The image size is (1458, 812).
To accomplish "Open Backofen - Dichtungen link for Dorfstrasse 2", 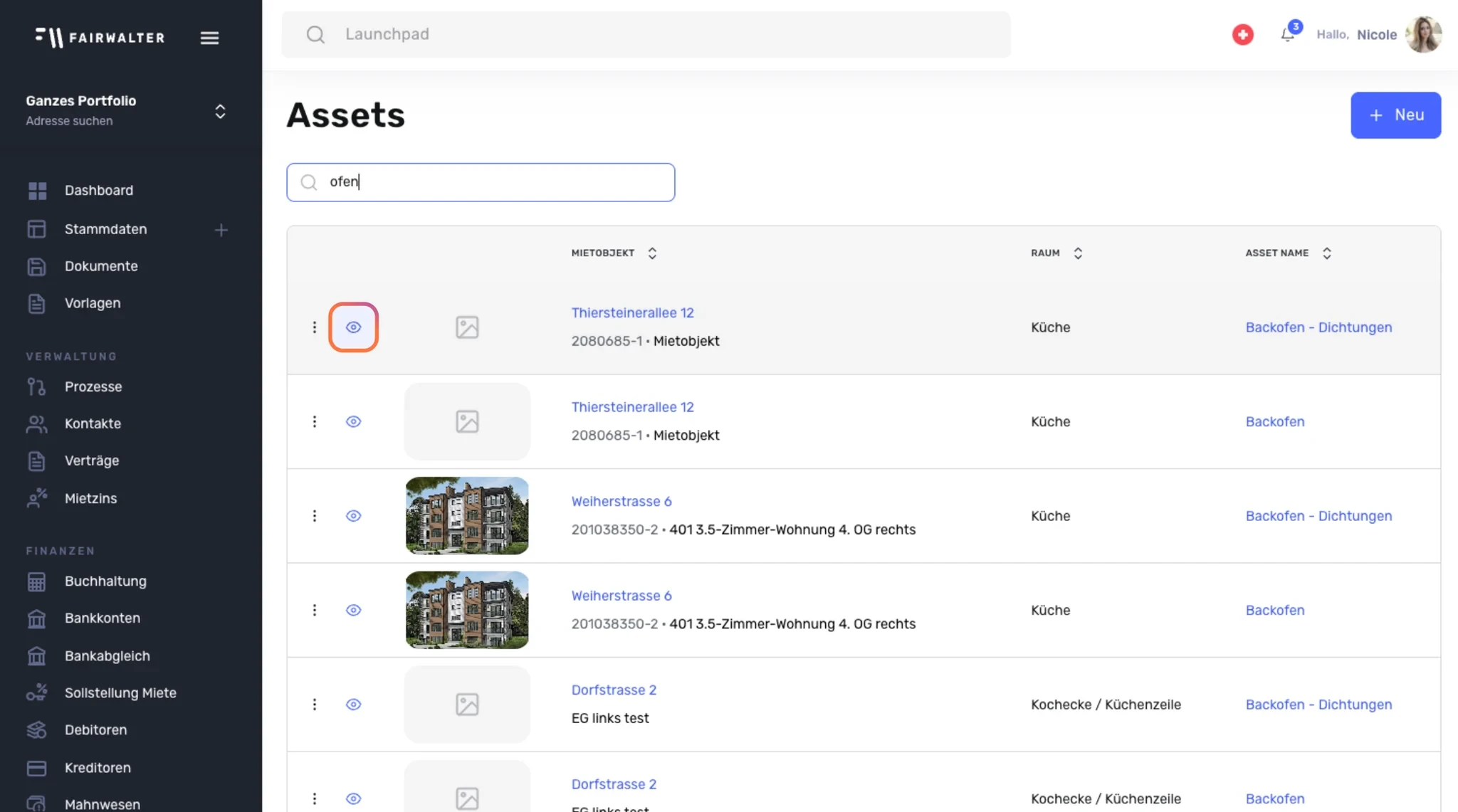I will (1318, 705).
